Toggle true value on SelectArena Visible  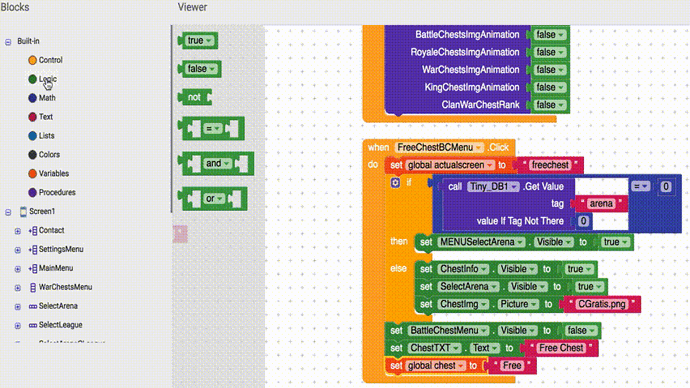(590, 287)
